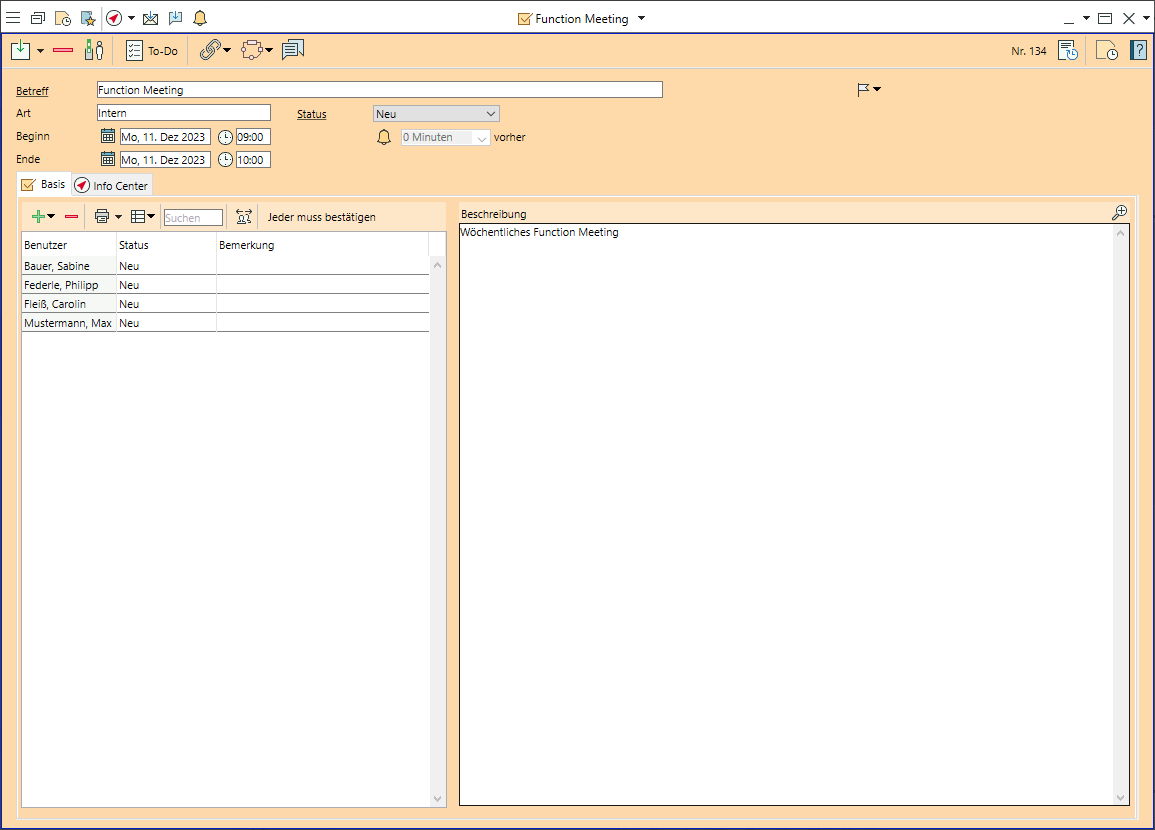The image size is (1155, 830).
Task: Expand the link attachment dropdown arrow
Action: pos(227,50)
